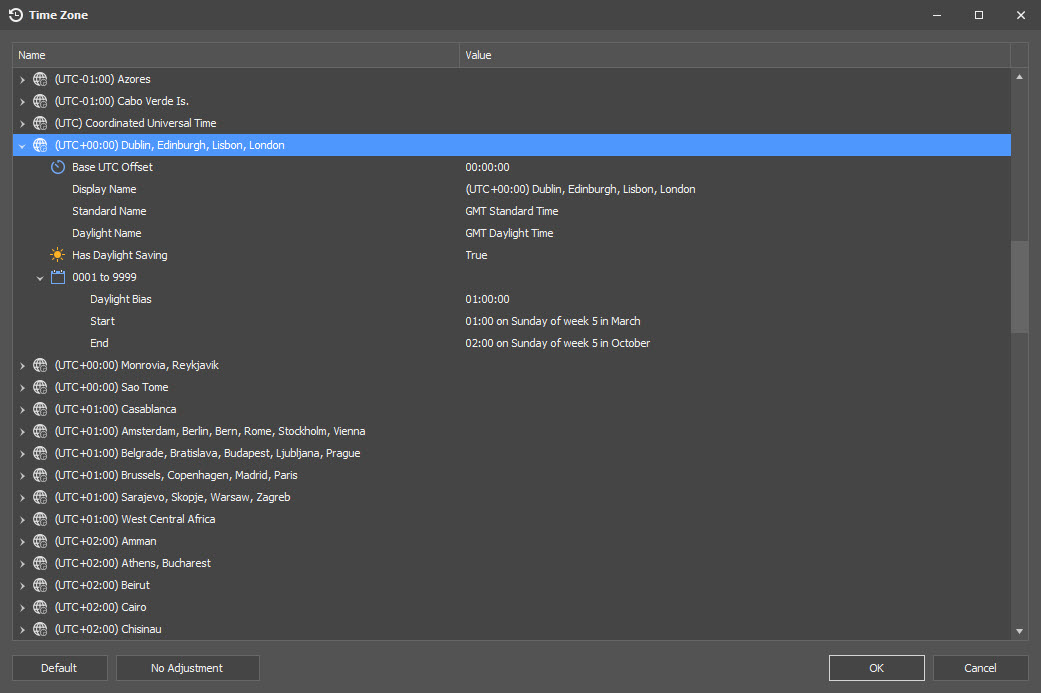This screenshot has width=1041, height=693.
Task: Click globe icon for Coordinated Universal Time
Action: (40, 123)
